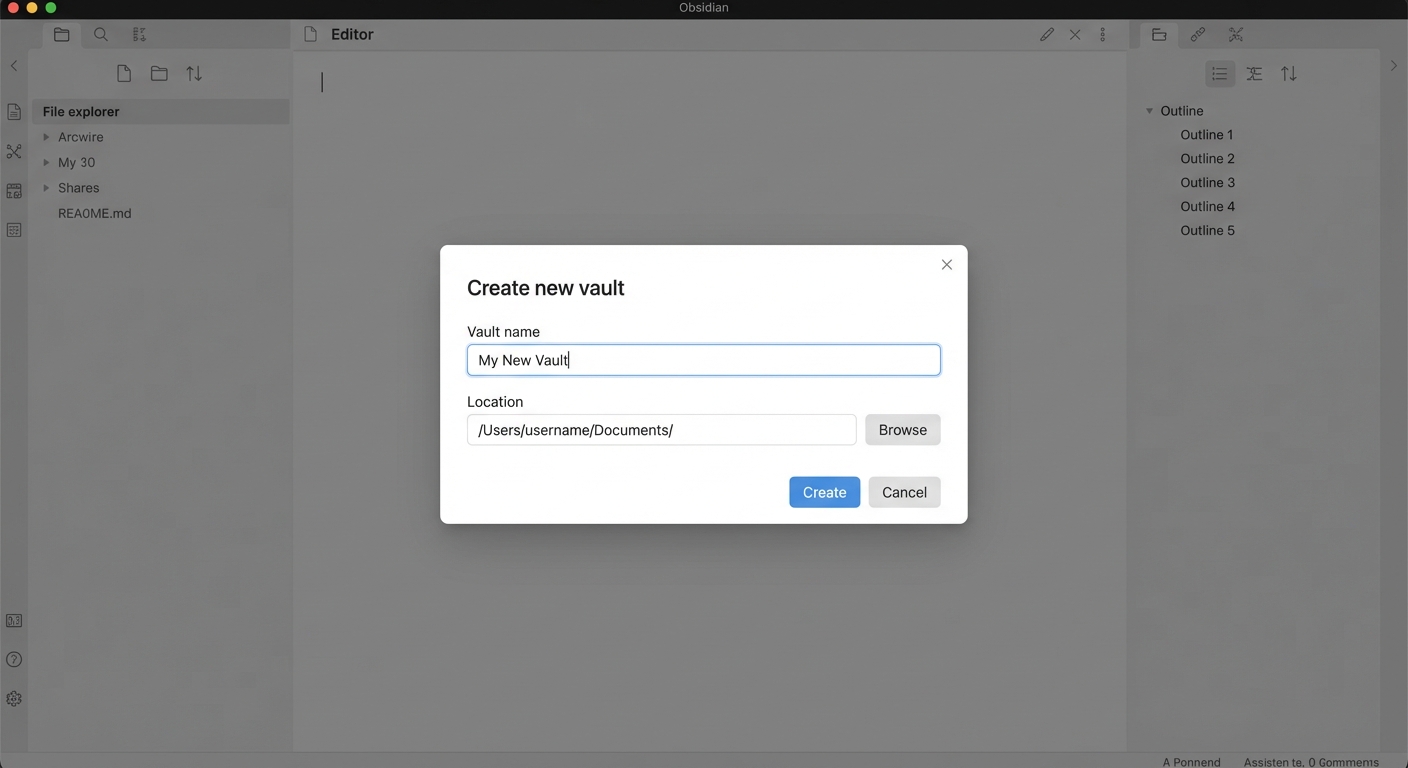
Task: Open the Help icon at the bottom left
Action: (x=14, y=659)
